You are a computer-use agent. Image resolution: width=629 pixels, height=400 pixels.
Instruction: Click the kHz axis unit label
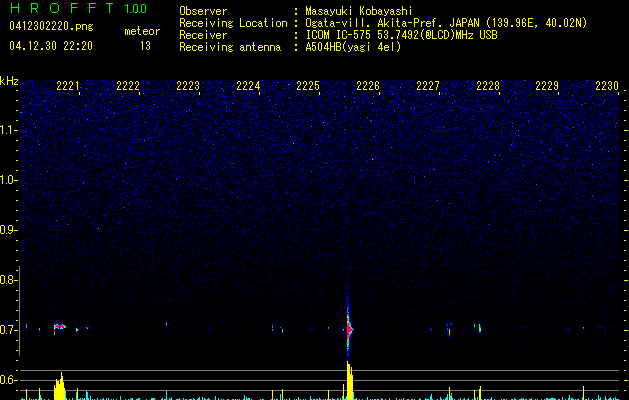(9, 81)
